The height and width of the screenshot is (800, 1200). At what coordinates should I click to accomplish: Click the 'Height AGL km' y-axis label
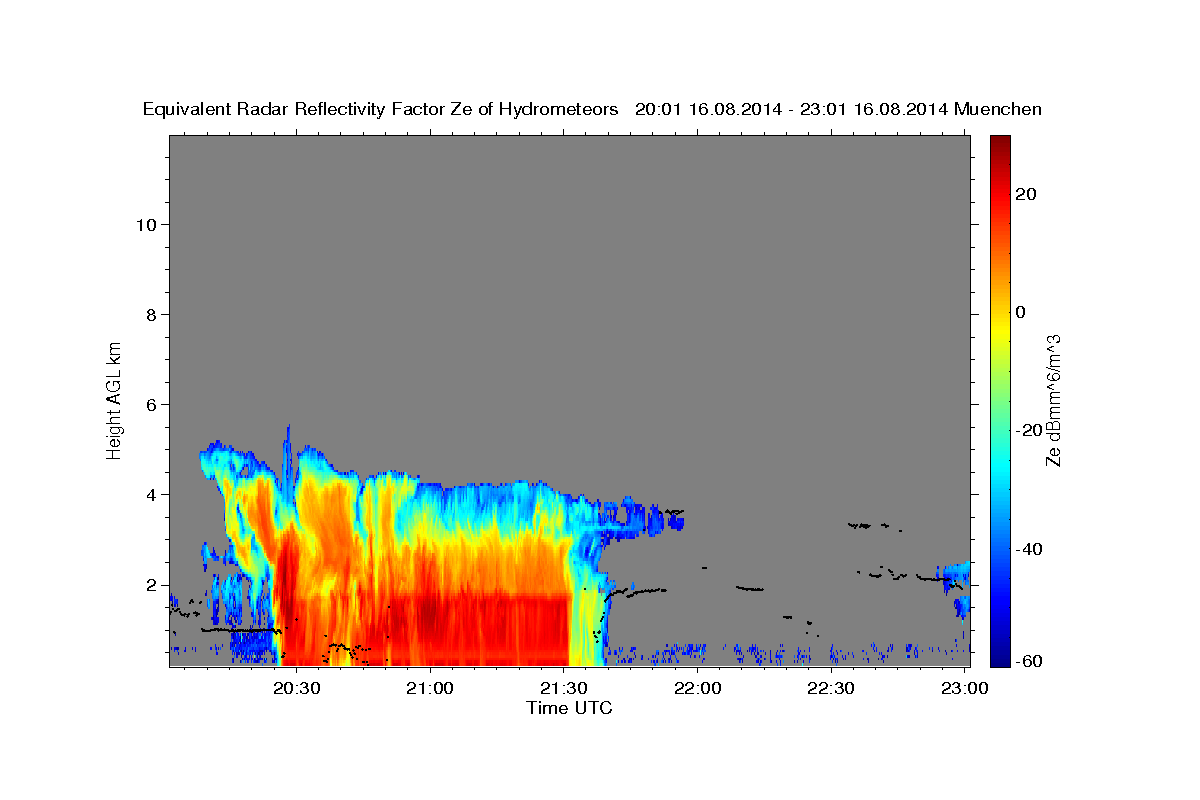pos(115,399)
